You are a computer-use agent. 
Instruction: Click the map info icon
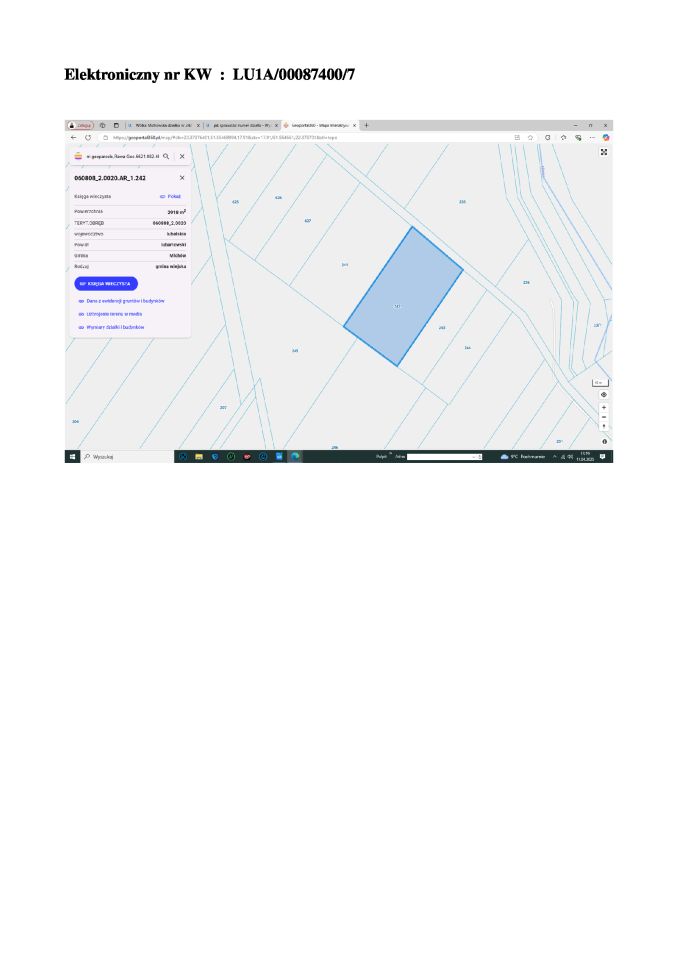coord(605,441)
